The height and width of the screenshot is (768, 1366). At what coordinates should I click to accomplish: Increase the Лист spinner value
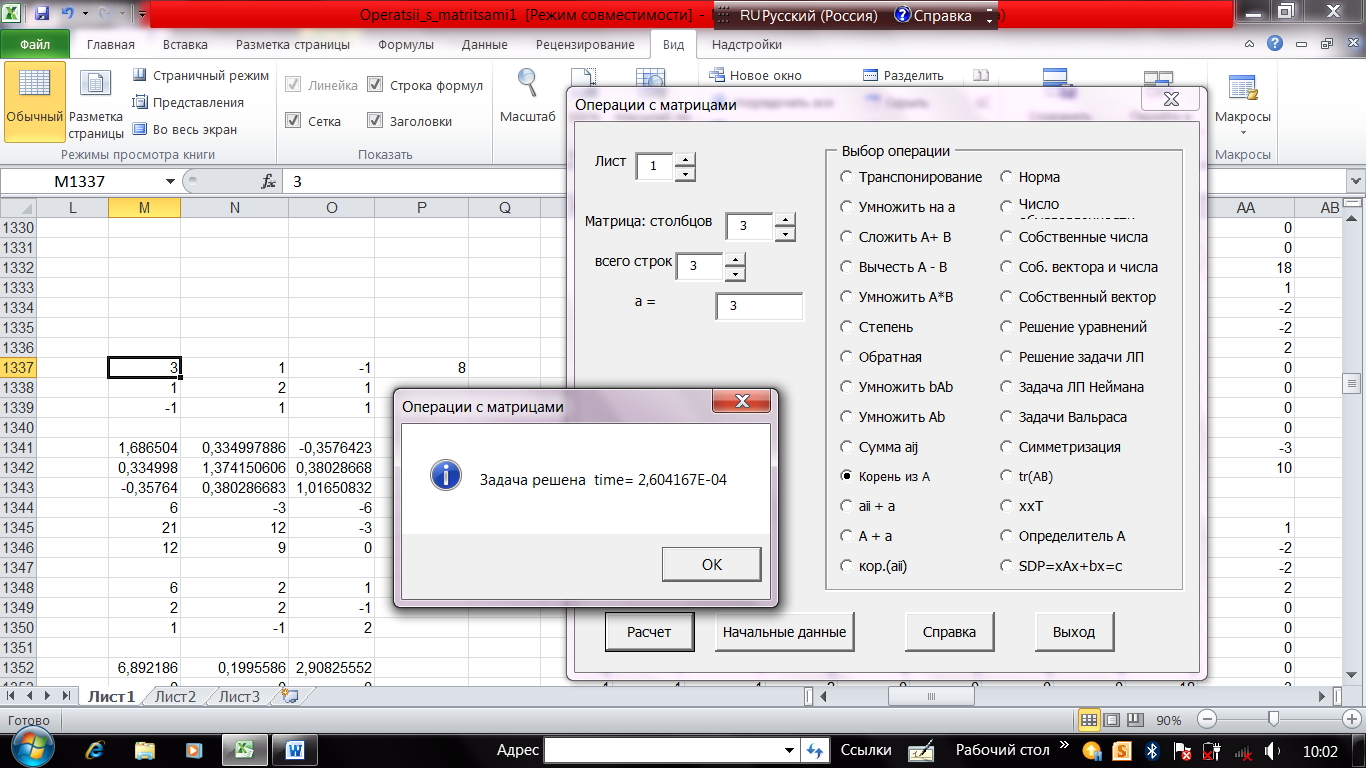(x=685, y=158)
